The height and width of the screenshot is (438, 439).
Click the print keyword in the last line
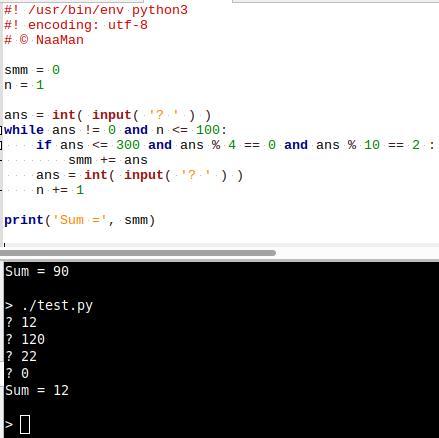pyautogui.click(x=24, y=220)
